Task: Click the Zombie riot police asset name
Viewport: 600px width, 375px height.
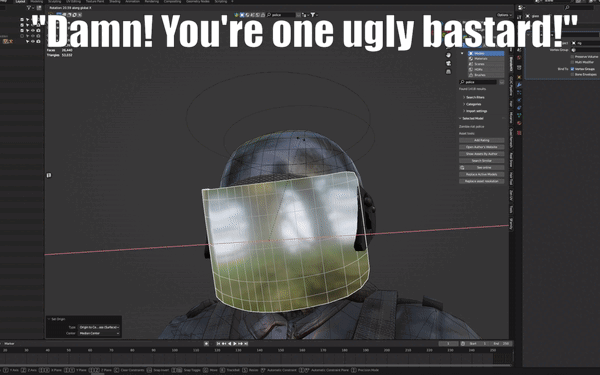Action: click(x=472, y=127)
